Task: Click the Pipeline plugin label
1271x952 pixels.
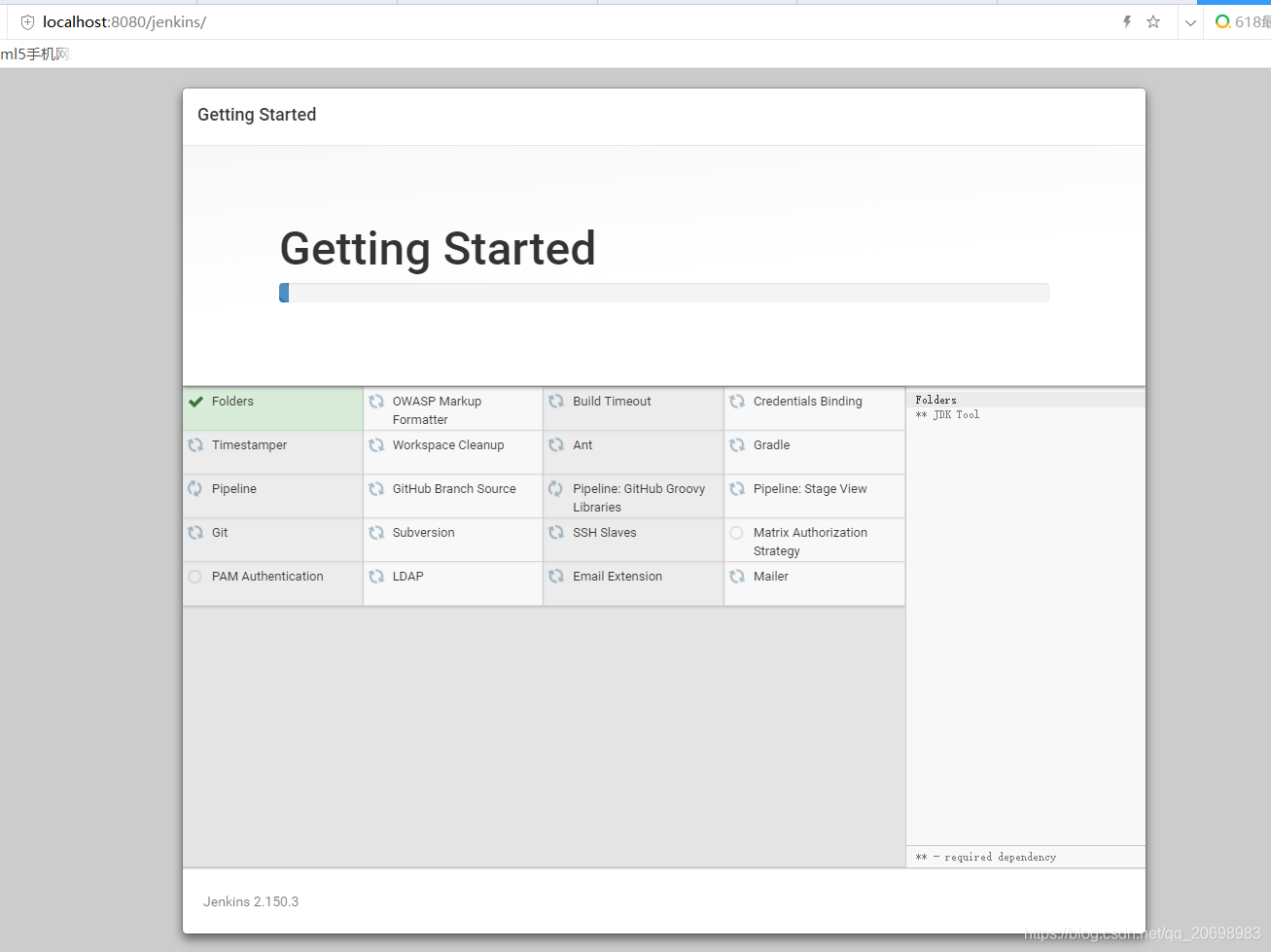Action: tap(234, 489)
